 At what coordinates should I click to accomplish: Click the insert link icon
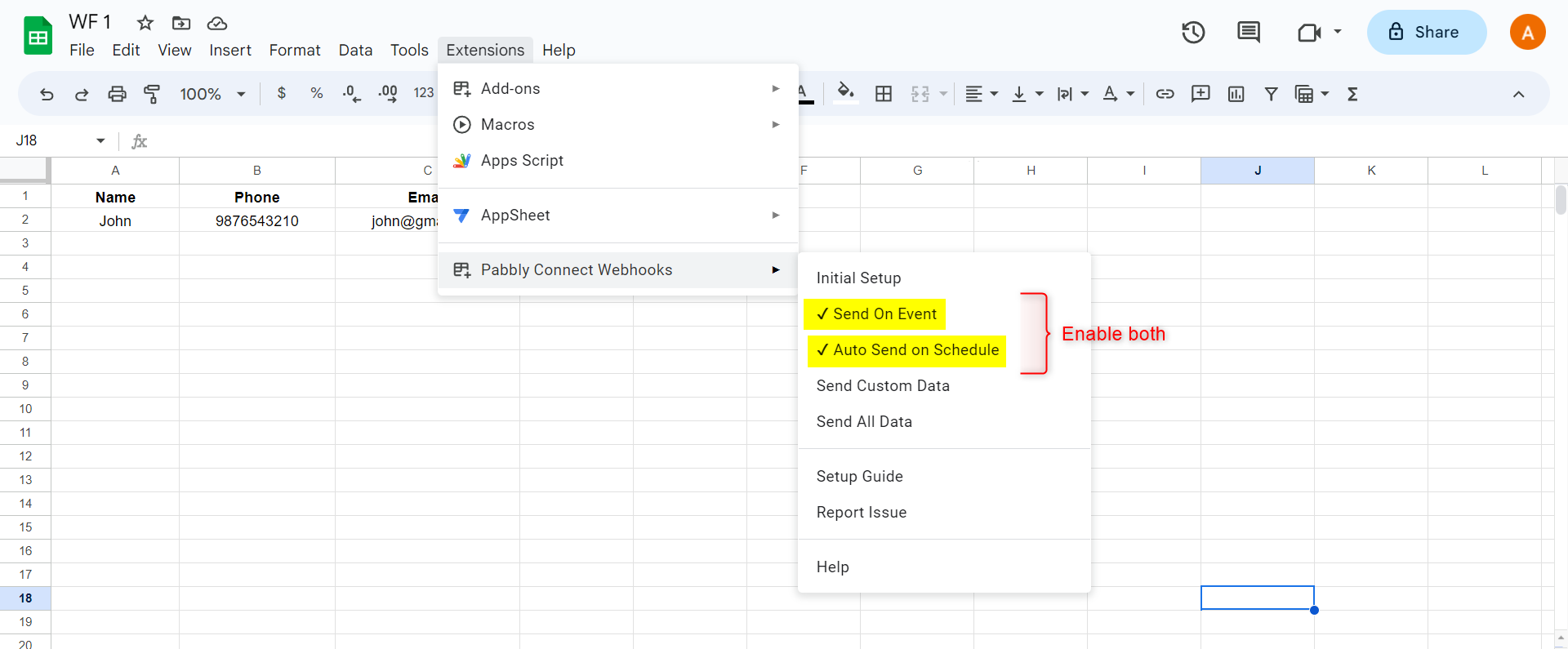pyautogui.click(x=1165, y=94)
